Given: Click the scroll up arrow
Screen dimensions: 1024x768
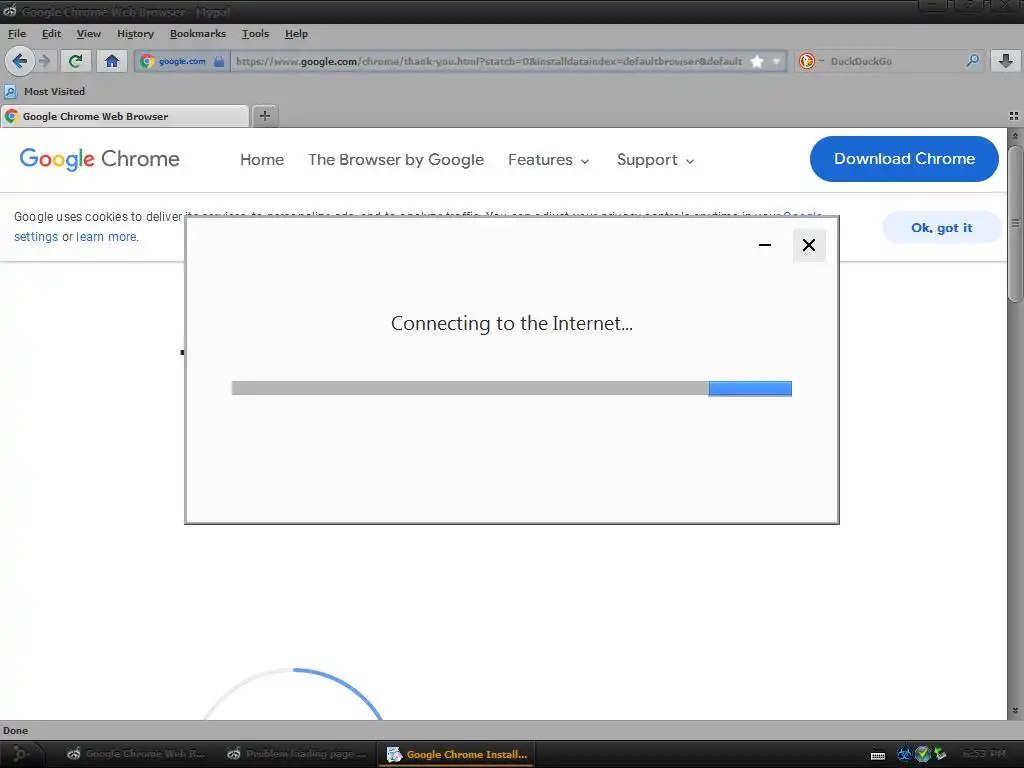Looking at the screenshot, I should pyautogui.click(x=1015, y=136).
